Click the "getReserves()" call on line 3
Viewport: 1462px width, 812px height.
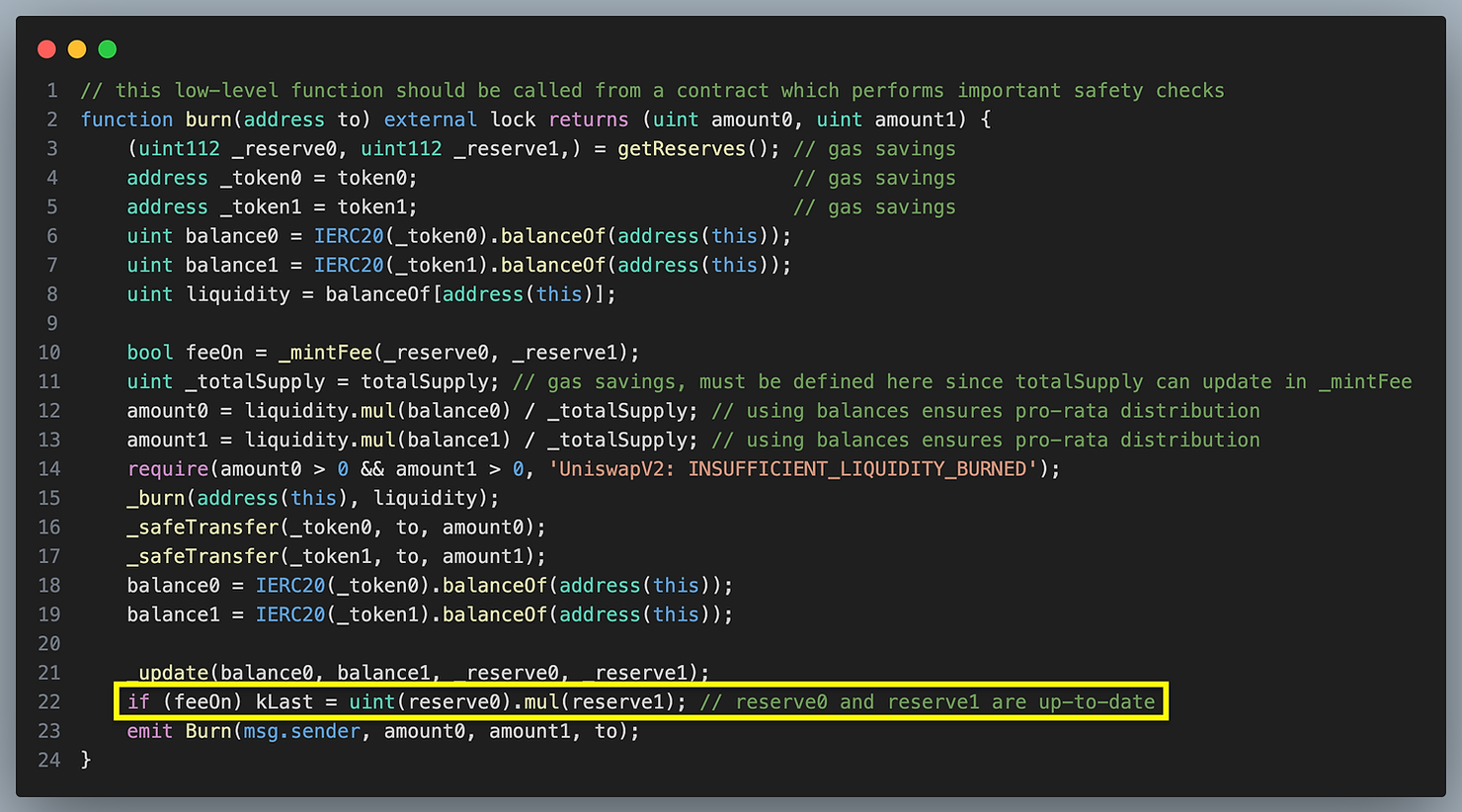tap(692, 149)
